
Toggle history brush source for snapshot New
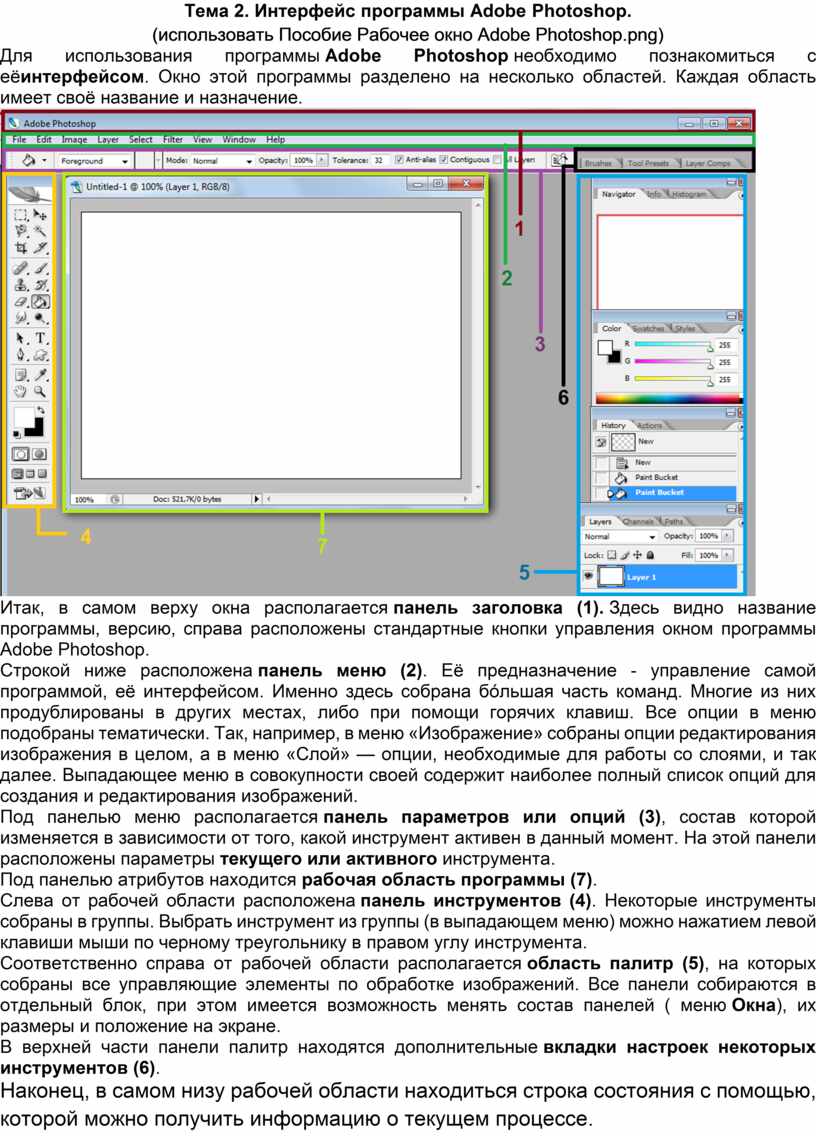[601, 442]
